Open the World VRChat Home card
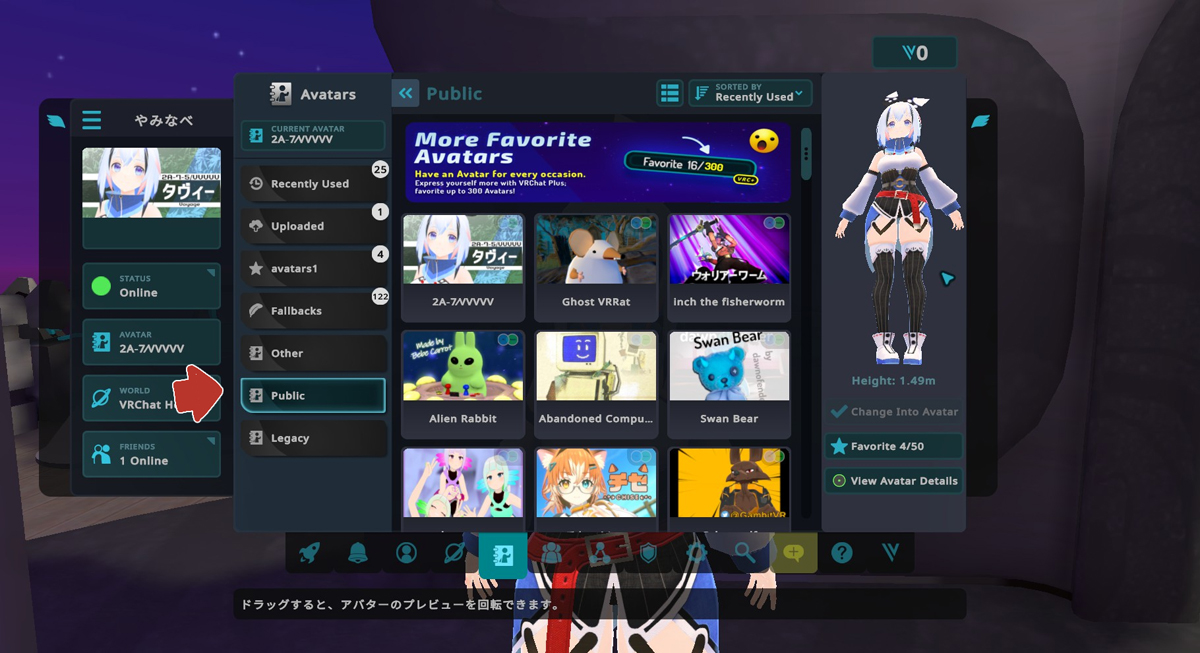1200x653 pixels. coord(151,398)
